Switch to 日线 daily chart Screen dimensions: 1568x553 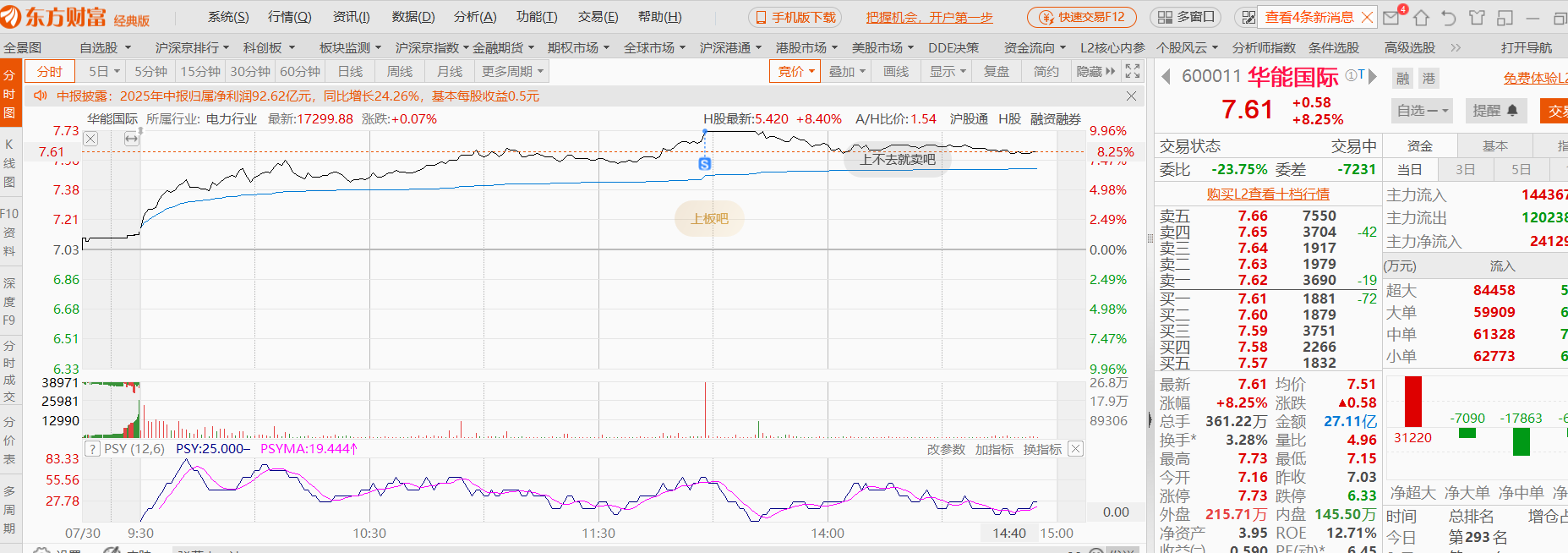(x=350, y=72)
